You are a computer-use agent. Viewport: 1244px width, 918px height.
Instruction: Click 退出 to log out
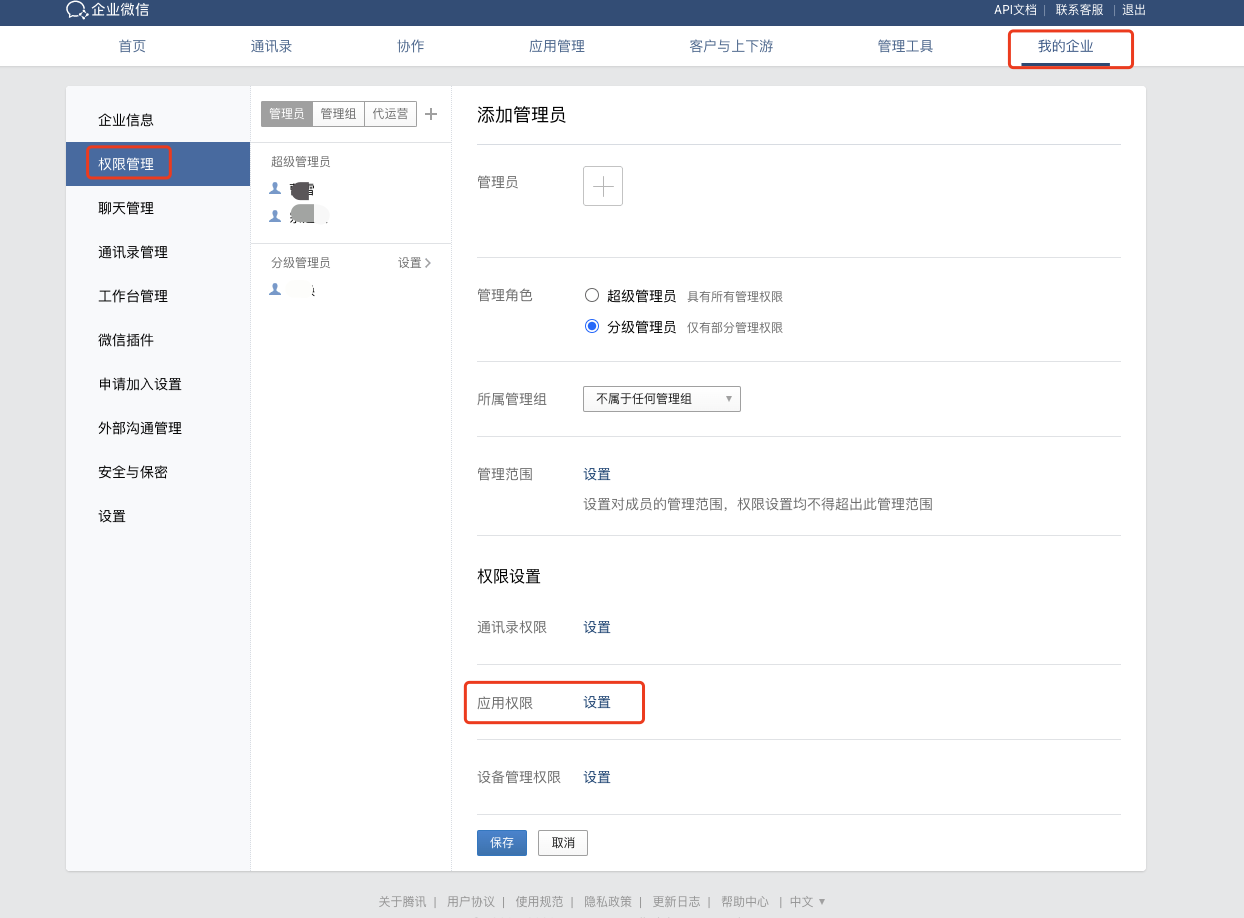1134,10
